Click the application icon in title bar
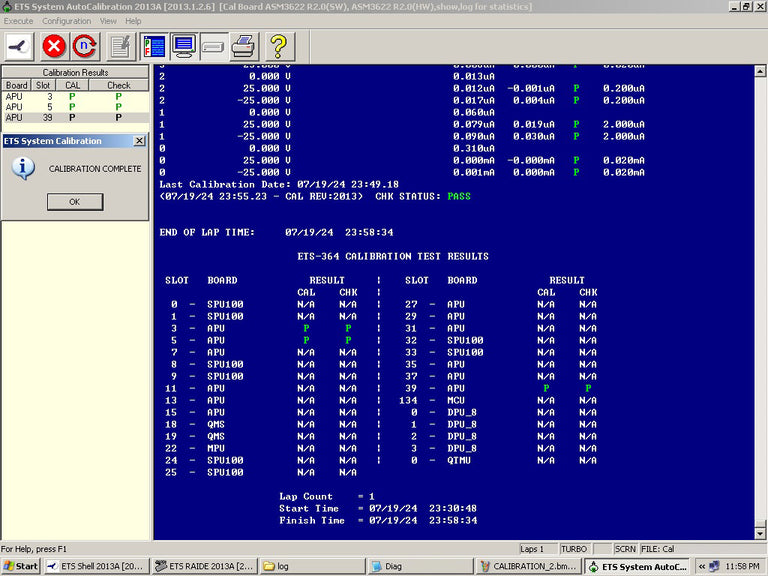The height and width of the screenshot is (576, 768). [7, 6]
